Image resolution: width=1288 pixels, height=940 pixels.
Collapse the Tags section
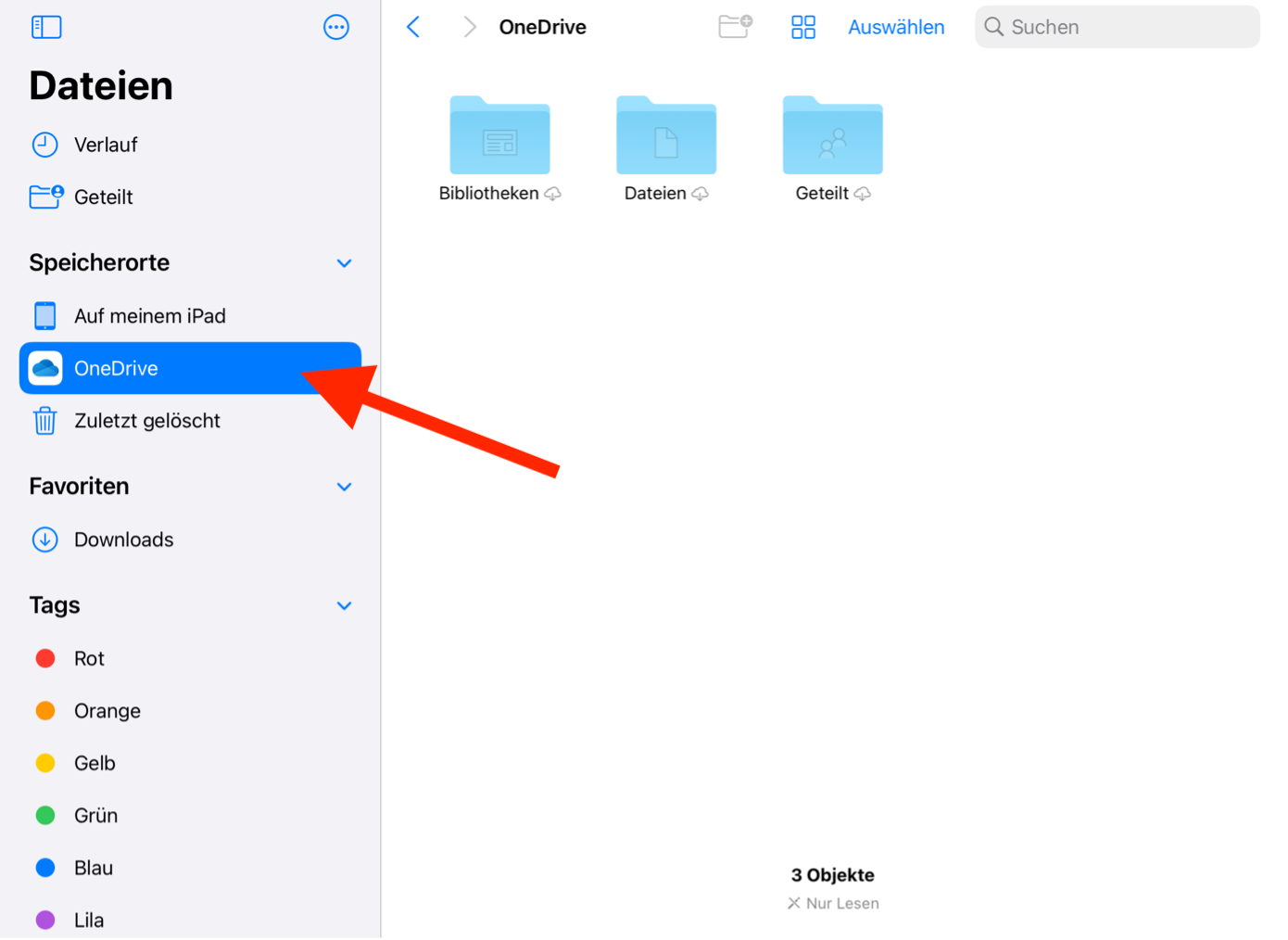(344, 606)
